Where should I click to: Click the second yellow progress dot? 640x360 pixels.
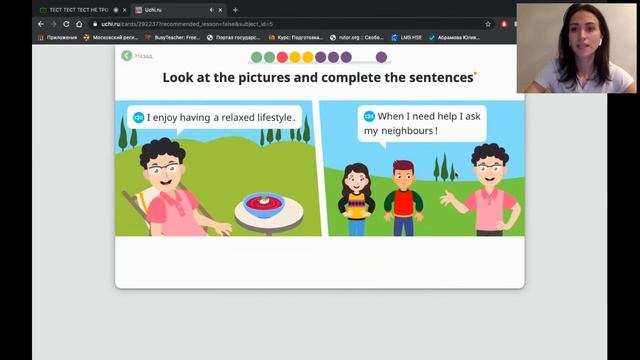[x=308, y=57]
